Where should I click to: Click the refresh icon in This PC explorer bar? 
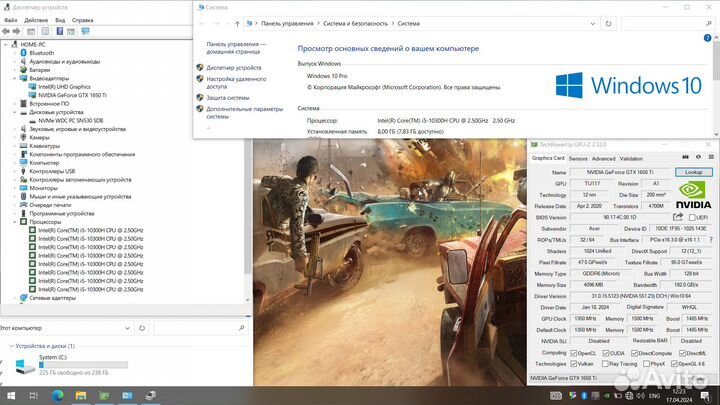(142, 328)
